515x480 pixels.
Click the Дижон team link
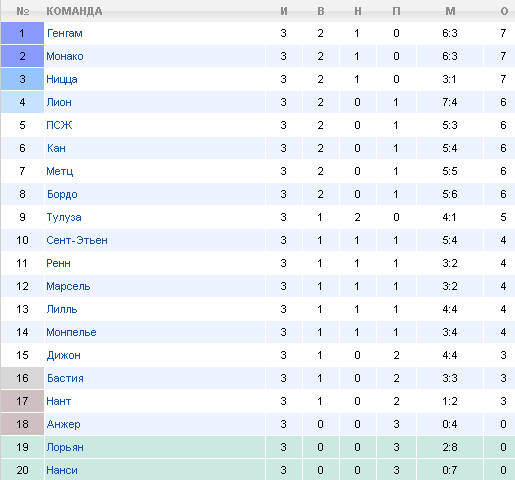(64, 355)
